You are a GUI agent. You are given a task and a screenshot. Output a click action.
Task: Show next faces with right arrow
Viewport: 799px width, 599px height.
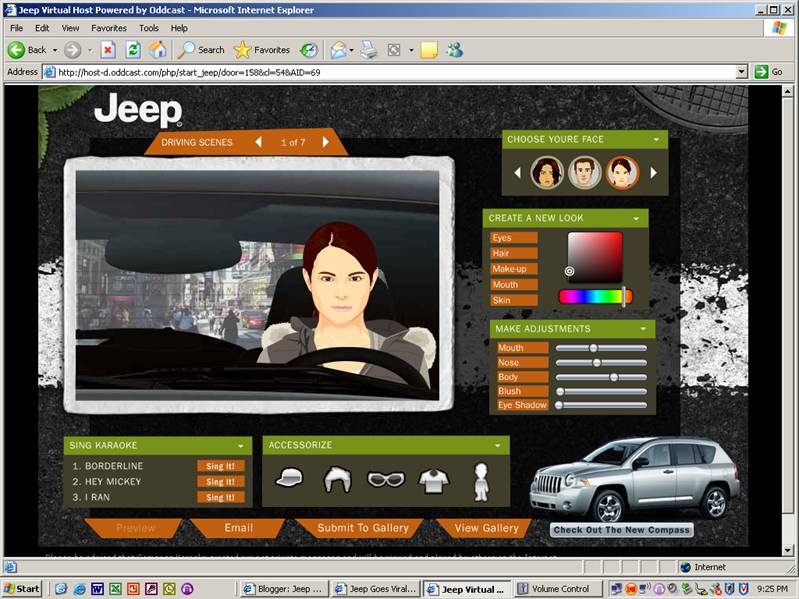(653, 173)
